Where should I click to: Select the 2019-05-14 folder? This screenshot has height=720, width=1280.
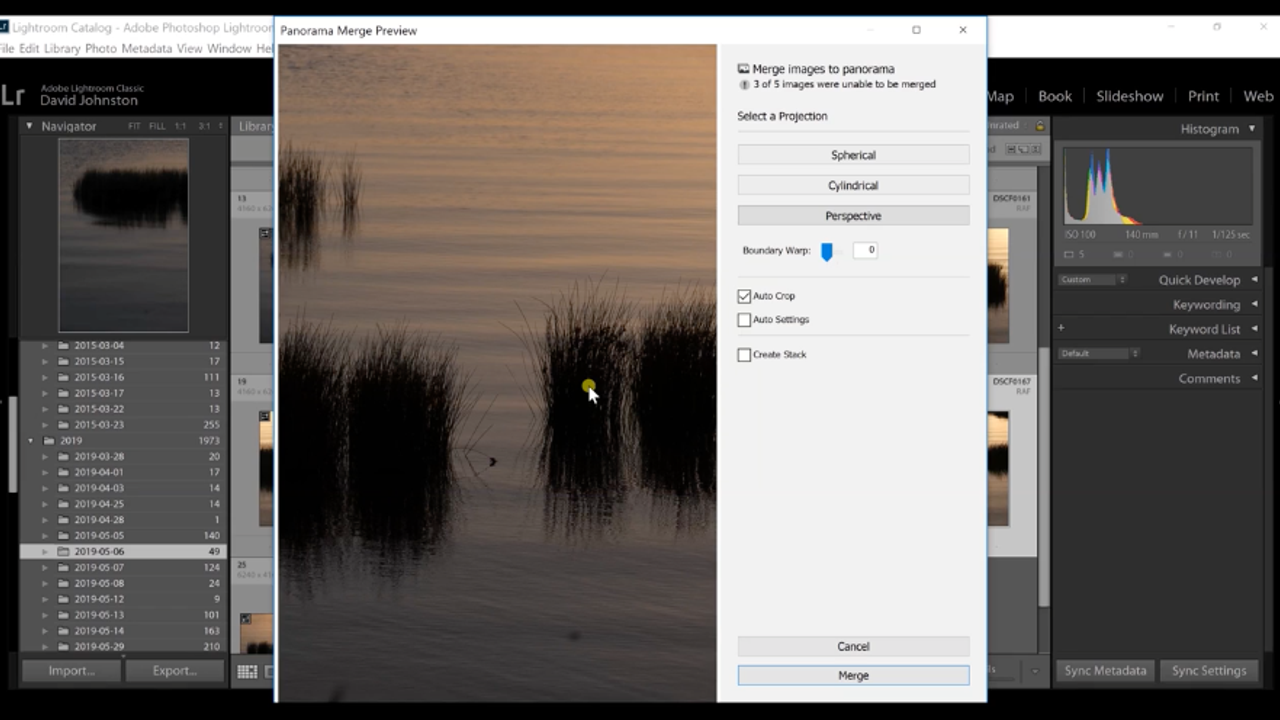point(123,631)
